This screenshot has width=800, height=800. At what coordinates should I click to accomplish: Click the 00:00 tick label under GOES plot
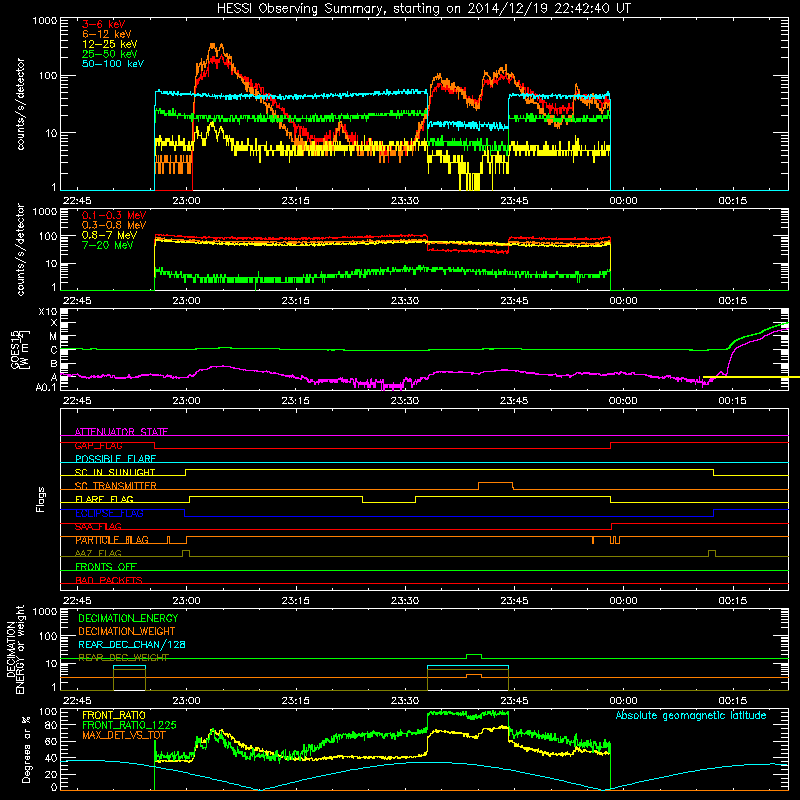coord(623,401)
